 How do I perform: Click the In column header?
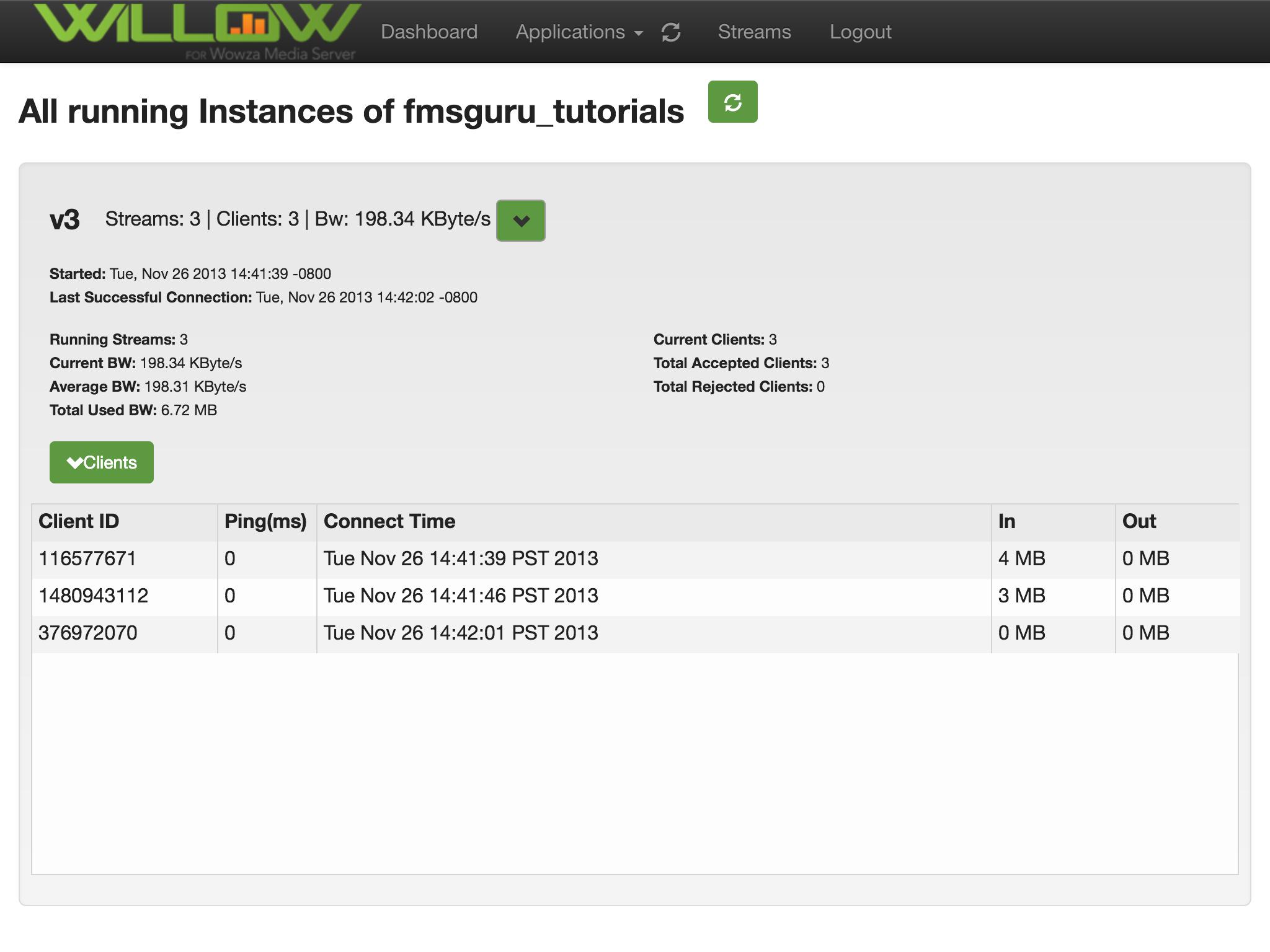point(1006,521)
